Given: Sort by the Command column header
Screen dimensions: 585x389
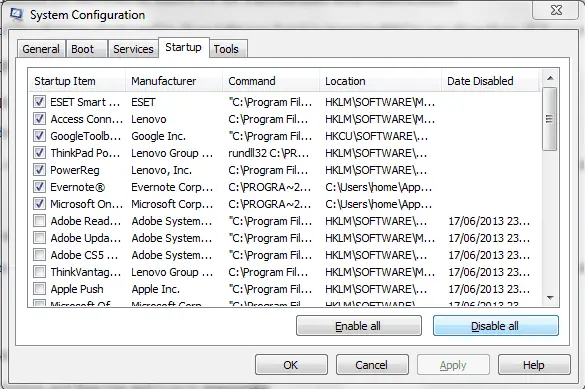Looking at the screenshot, I should (271, 81).
